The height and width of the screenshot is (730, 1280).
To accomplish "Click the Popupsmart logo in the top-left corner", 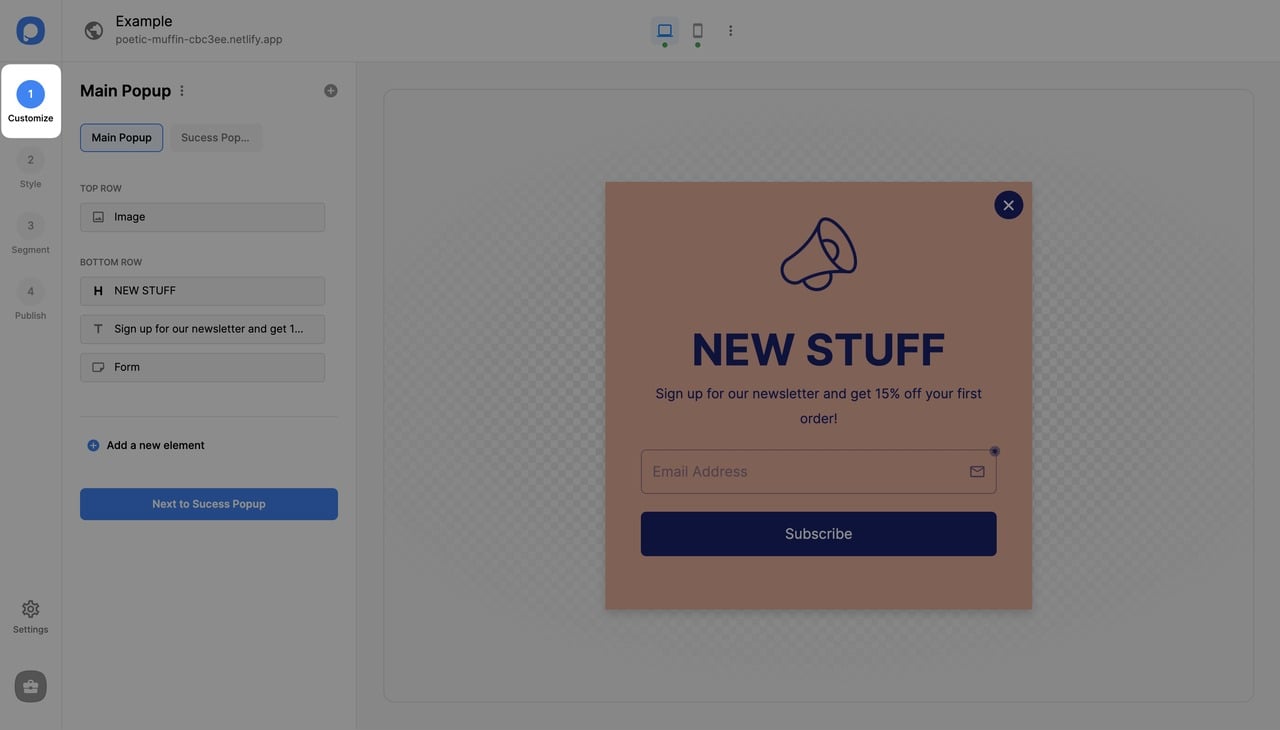I will (x=30, y=30).
